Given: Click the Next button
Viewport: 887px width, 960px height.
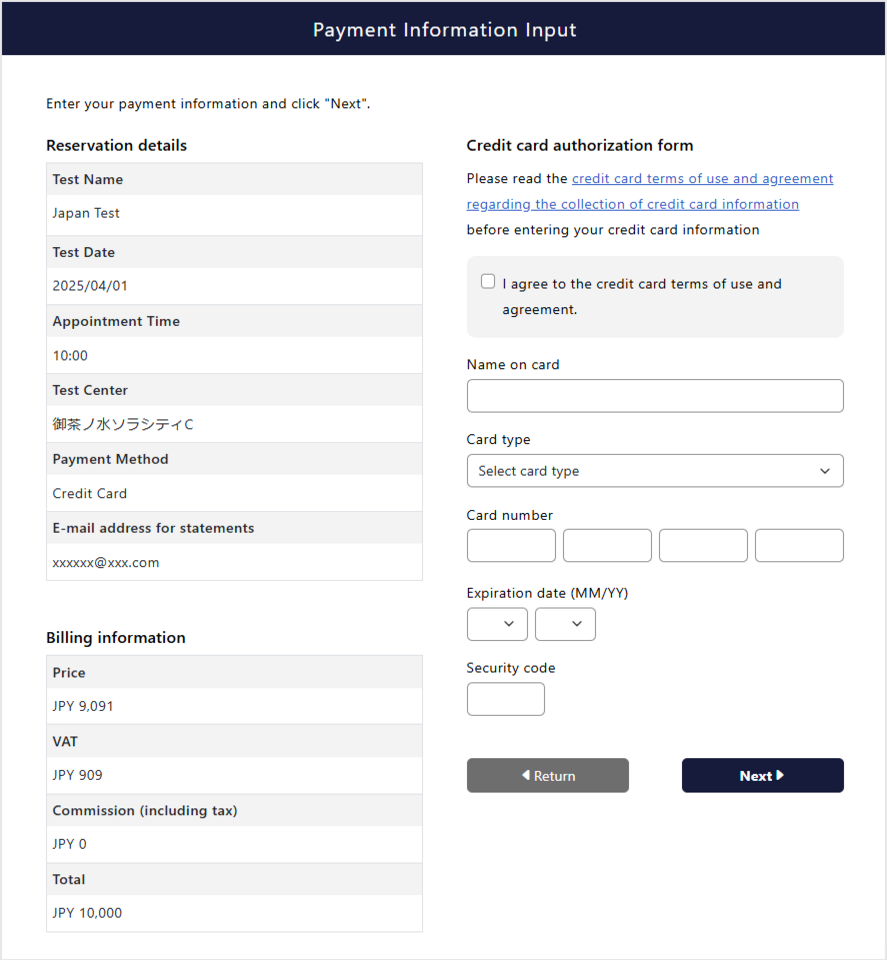Looking at the screenshot, I should (762, 775).
